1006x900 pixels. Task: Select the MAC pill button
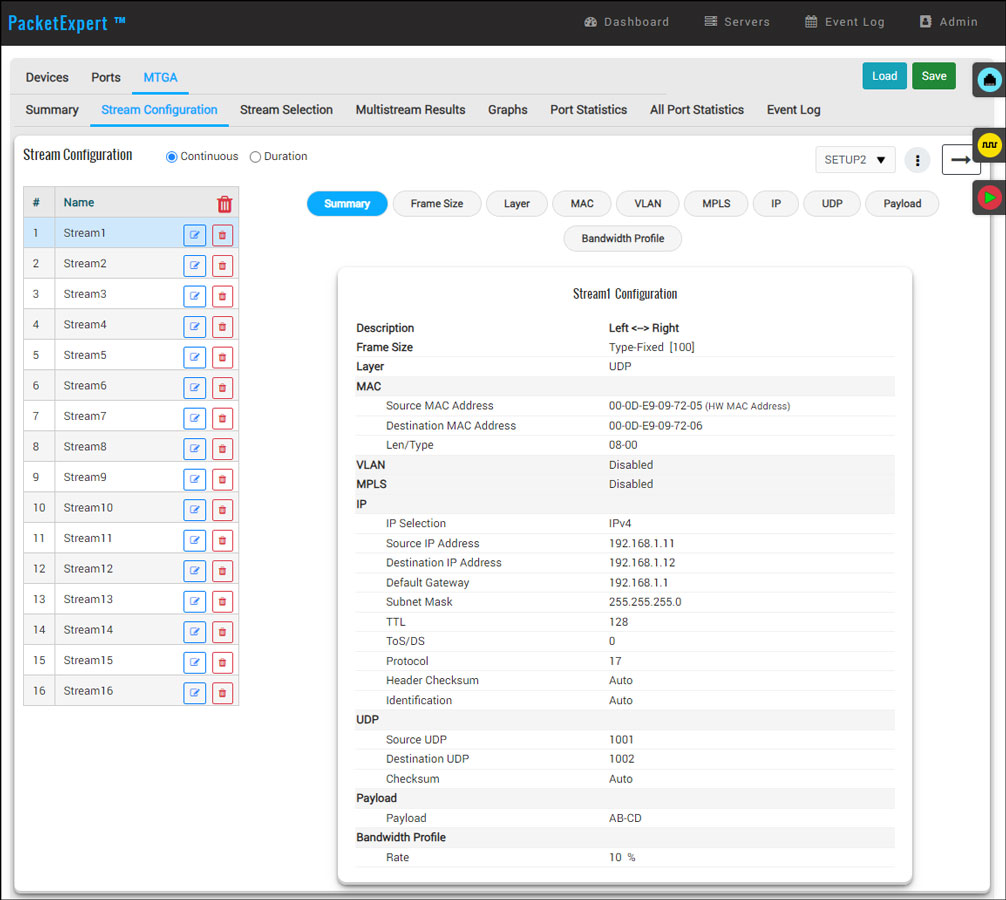click(x=582, y=204)
